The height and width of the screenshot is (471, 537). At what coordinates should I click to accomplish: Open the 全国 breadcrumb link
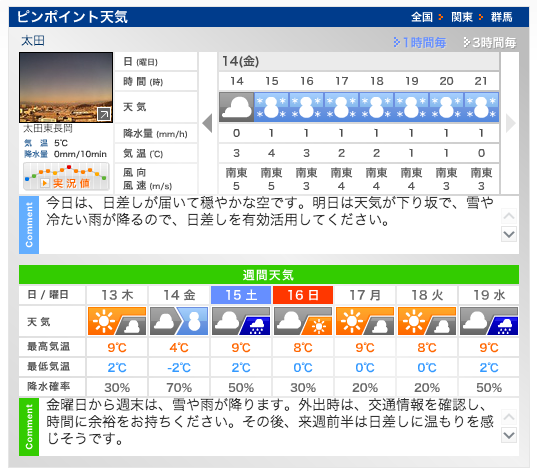422,17
